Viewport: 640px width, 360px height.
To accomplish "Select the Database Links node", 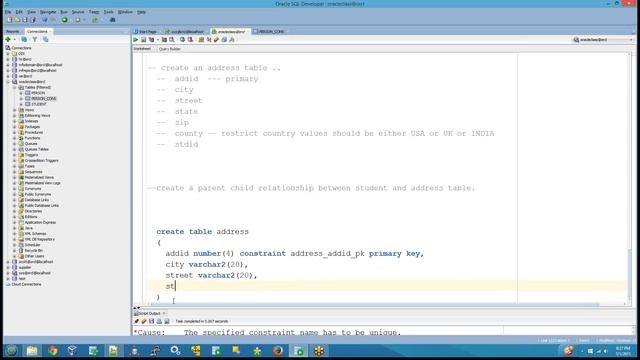I will tap(37, 200).
